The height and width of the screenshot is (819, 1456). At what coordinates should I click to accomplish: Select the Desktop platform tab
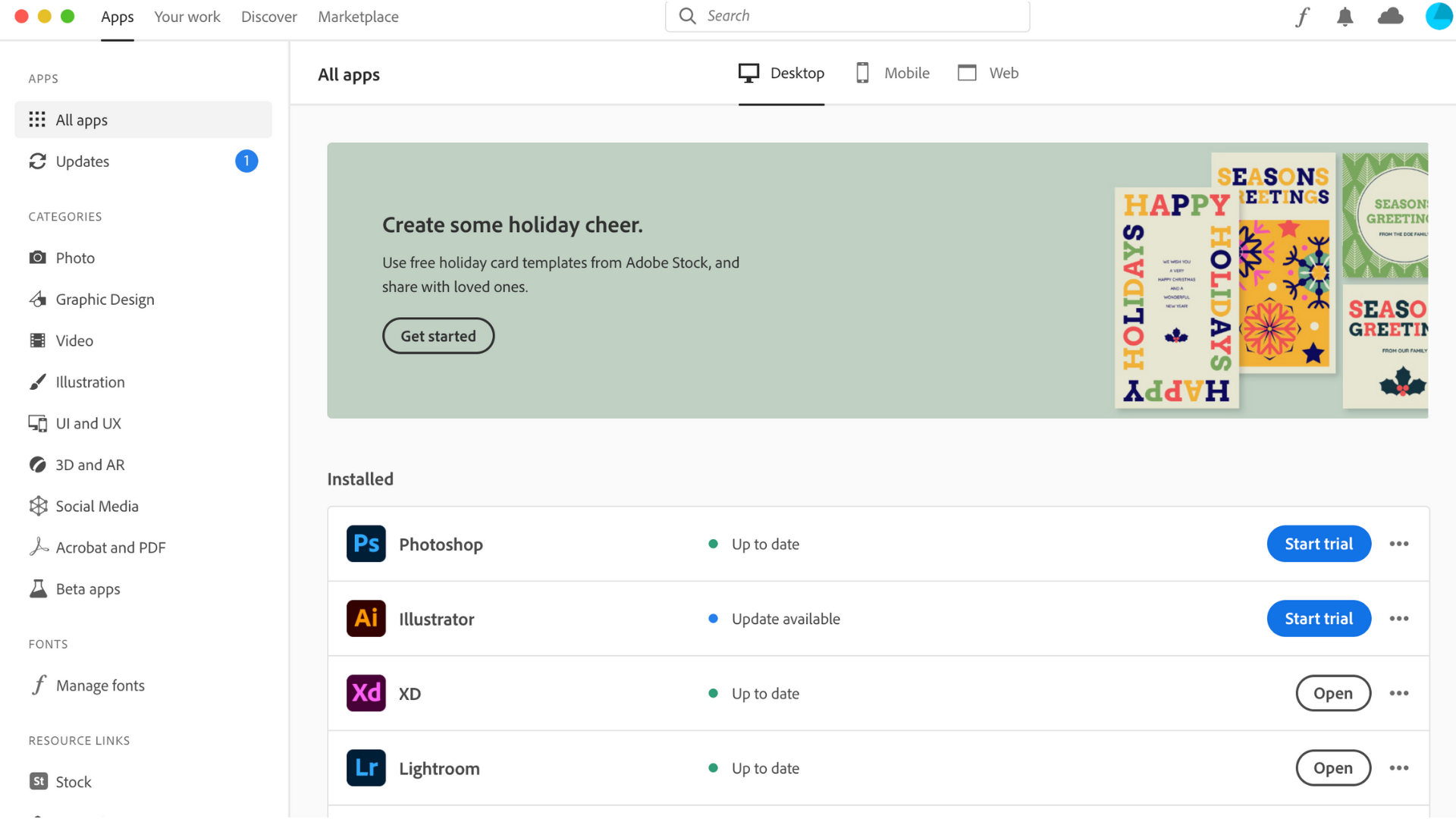[x=781, y=73]
